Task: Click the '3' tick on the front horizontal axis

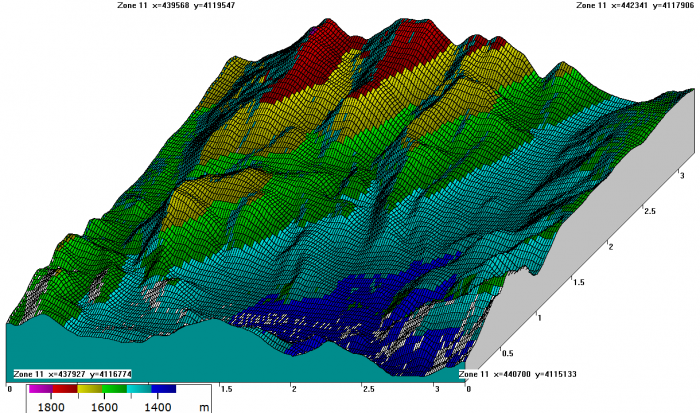Action: 437,389
